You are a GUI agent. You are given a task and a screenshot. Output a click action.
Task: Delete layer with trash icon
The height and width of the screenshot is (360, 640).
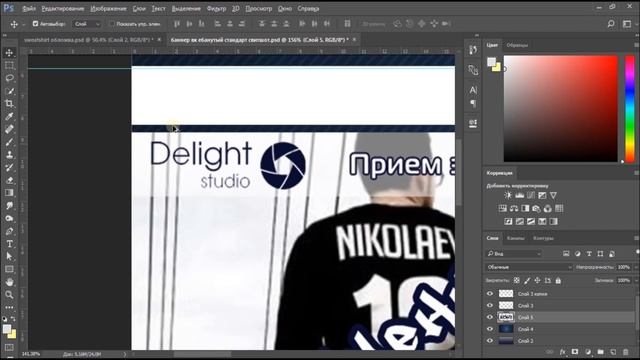pos(626,351)
